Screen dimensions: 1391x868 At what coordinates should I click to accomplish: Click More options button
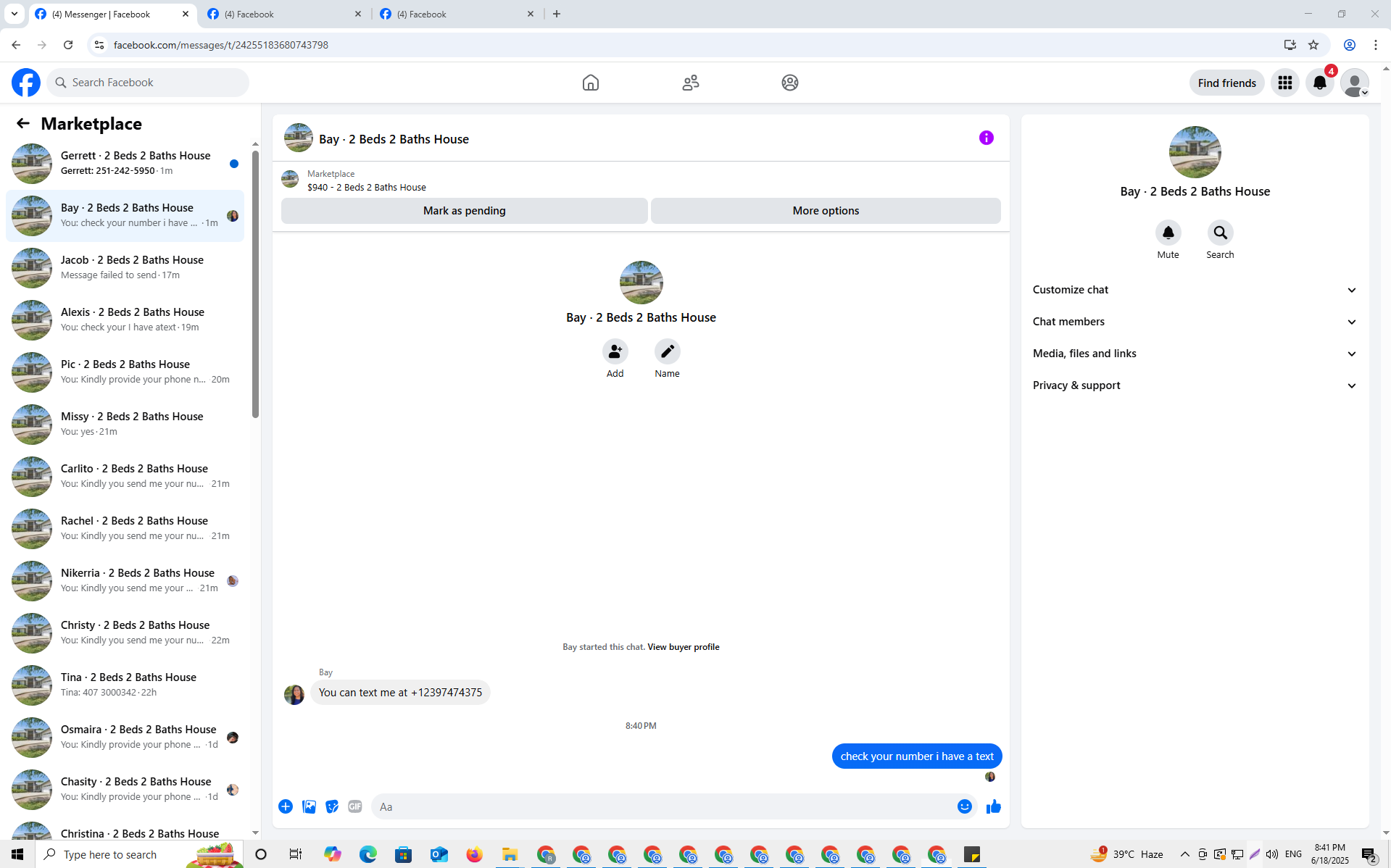point(826,211)
